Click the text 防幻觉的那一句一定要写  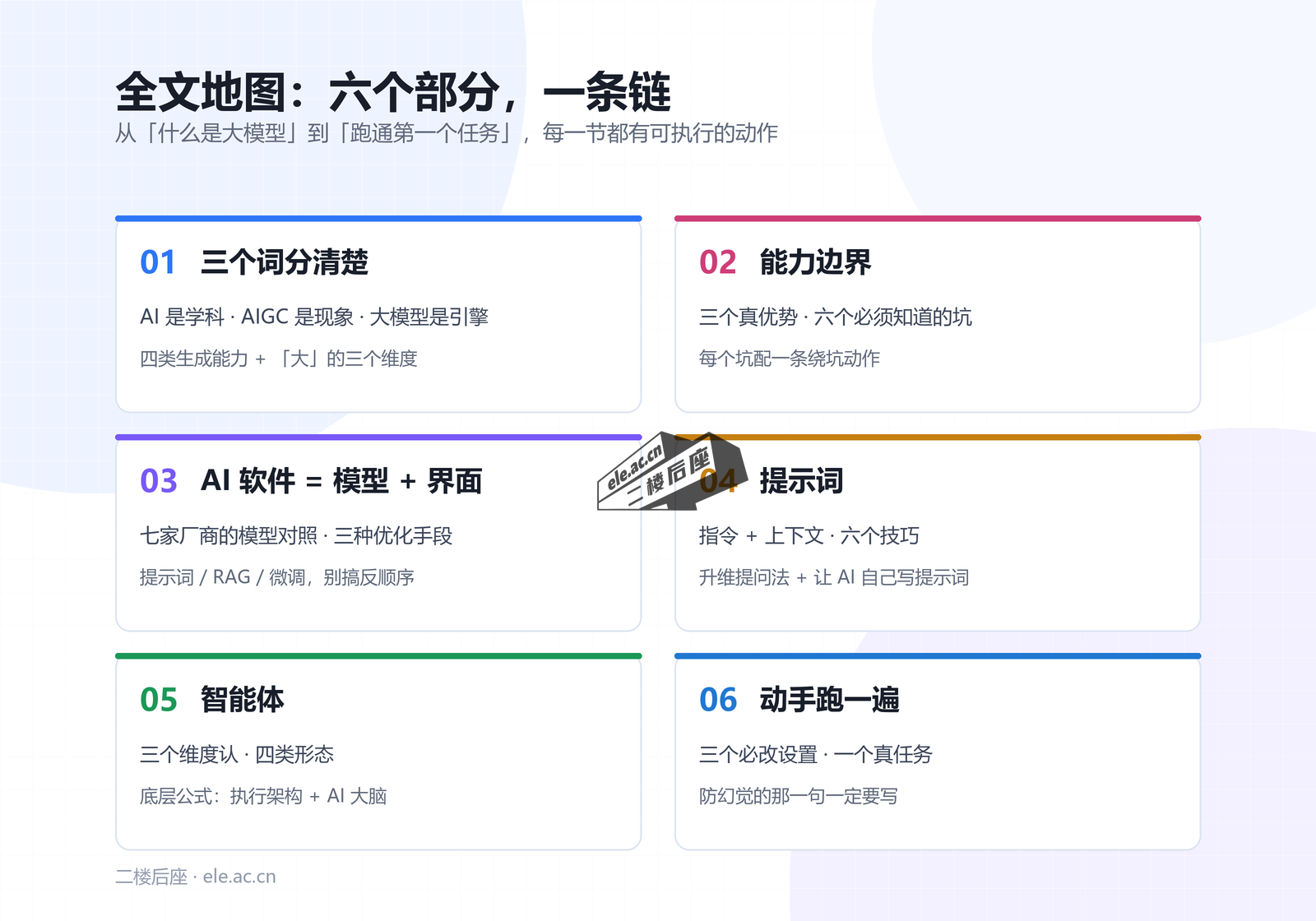pyautogui.click(x=799, y=796)
